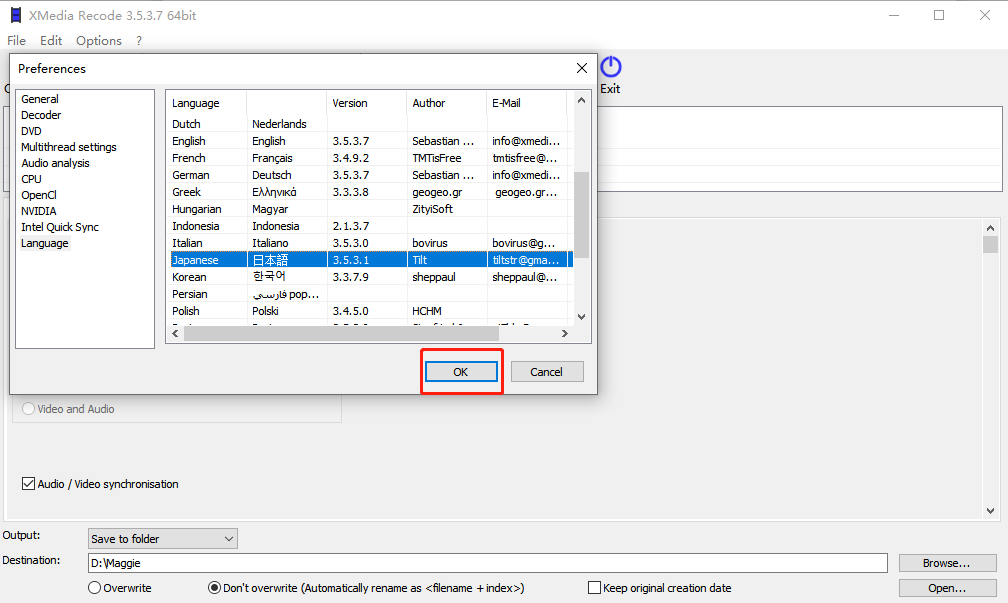
Task: Select the Overwrite radio option
Action: coord(94,588)
